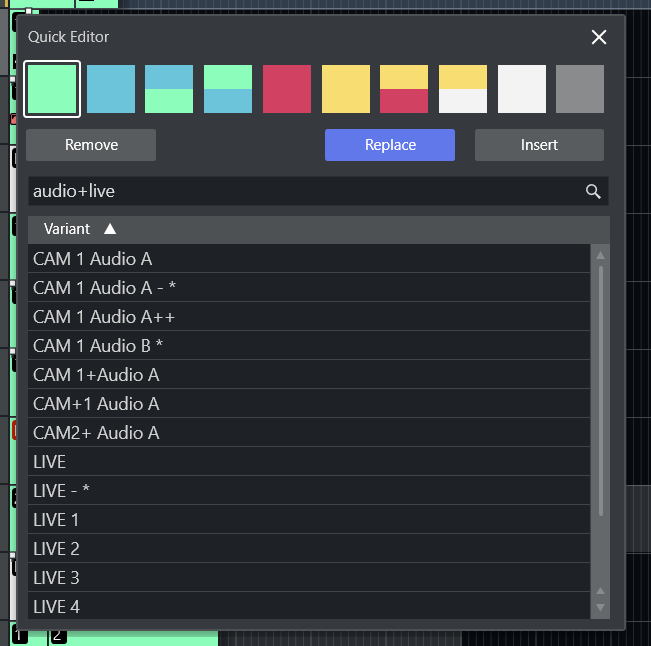The height and width of the screenshot is (646, 651).
Task: Select the white color swatch
Action: click(522, 89)
